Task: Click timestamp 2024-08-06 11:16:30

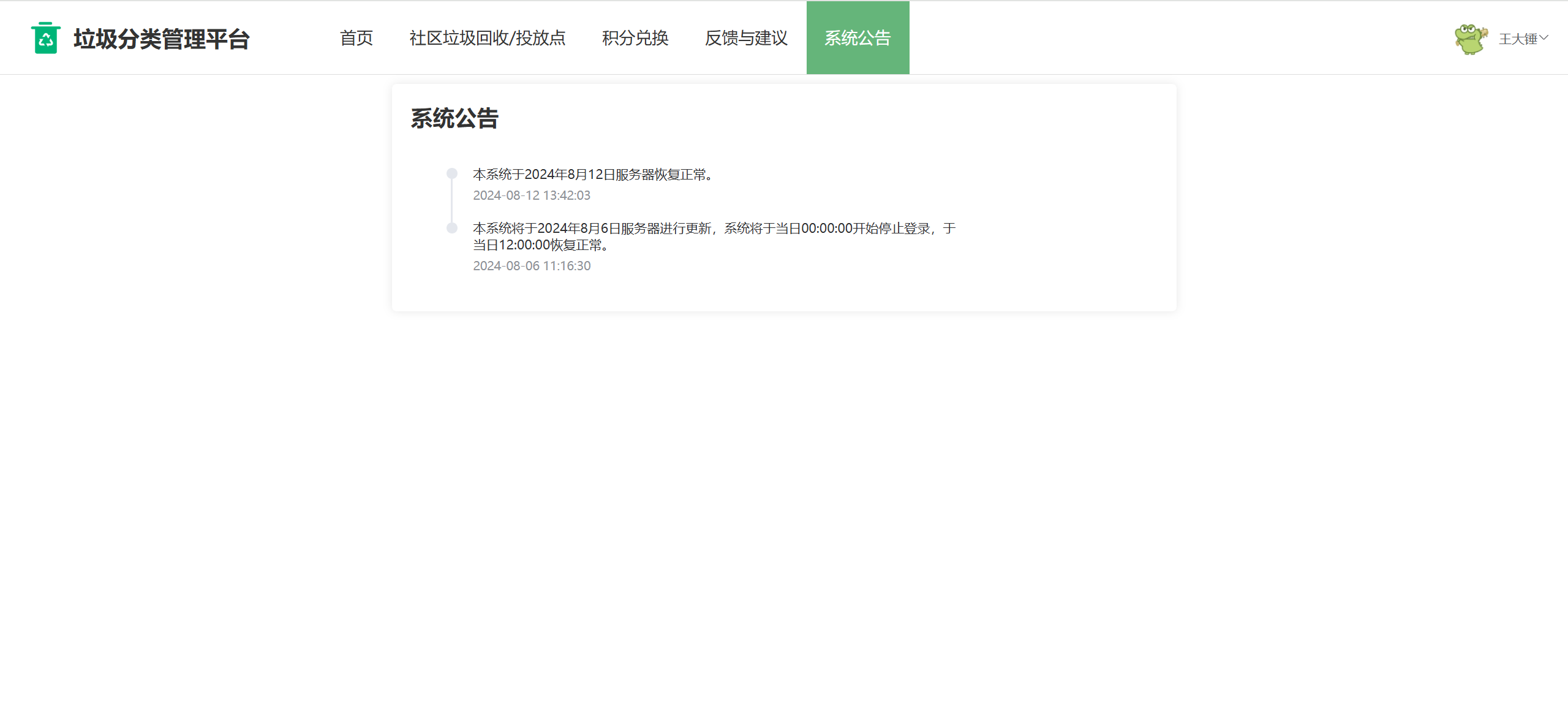Action: tap(532, 266)
